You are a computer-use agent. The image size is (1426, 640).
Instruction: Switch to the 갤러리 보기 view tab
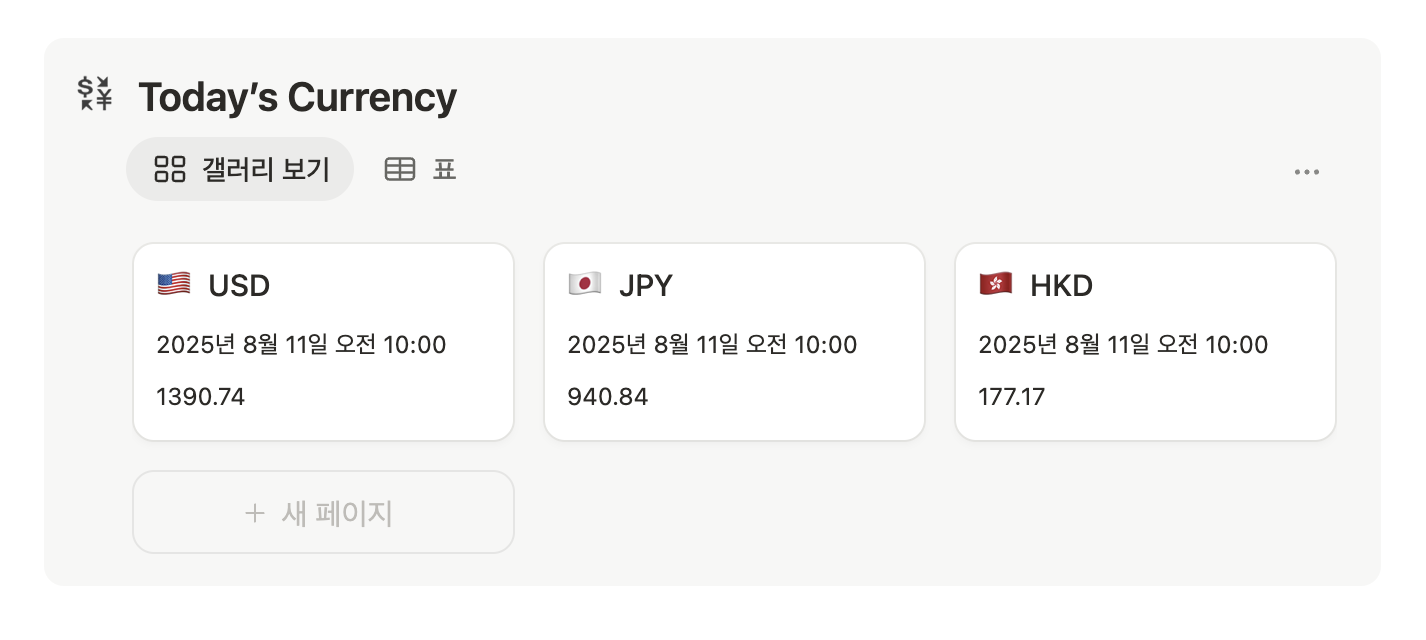click(240, 170)
